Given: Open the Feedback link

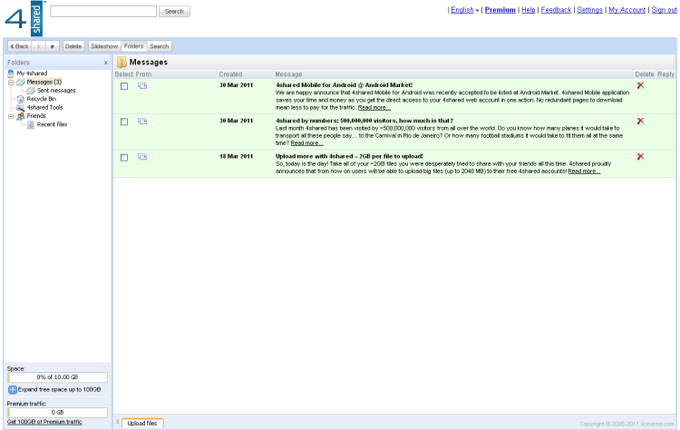Looking at the screenshot, I should [x=556, y=10].
